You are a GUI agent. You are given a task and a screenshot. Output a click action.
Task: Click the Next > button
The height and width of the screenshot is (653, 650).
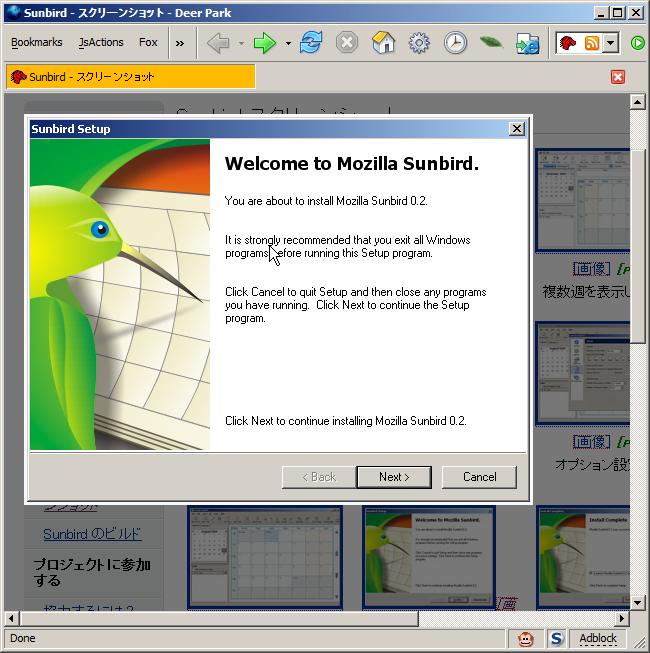coord(394,477)
